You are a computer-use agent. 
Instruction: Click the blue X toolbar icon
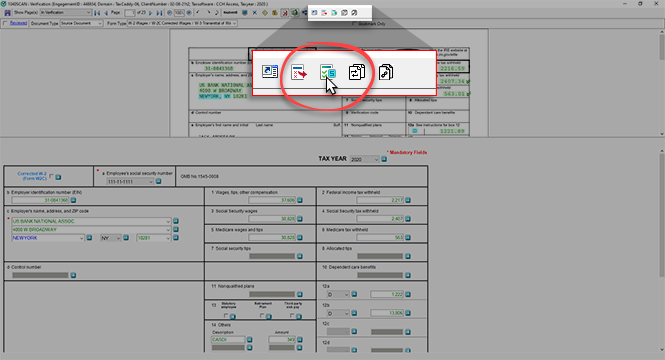254,13
